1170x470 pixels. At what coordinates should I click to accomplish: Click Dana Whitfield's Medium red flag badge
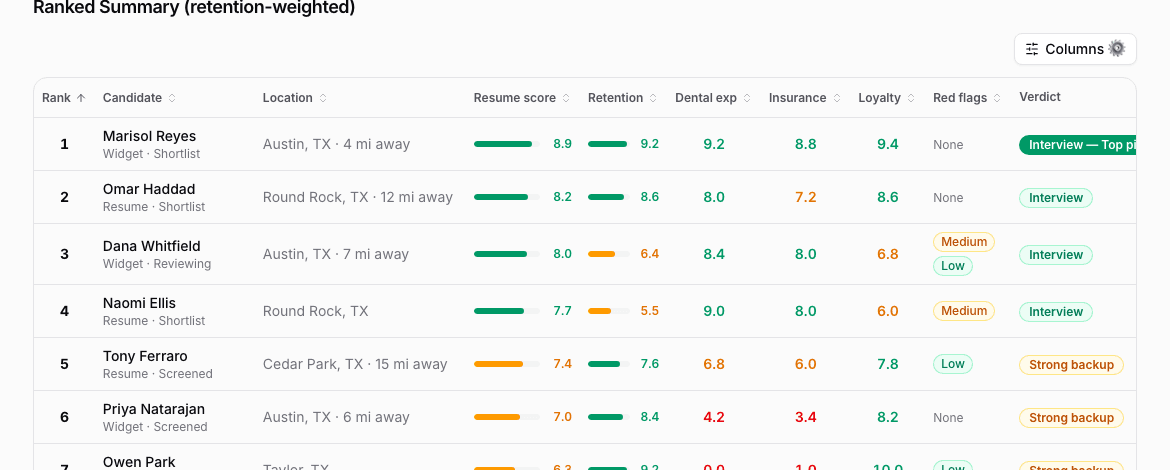tap(963, 242)
